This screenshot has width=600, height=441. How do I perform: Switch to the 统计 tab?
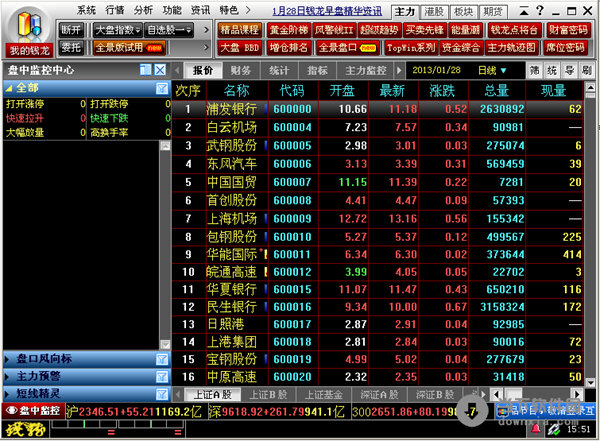(x=279, y=70)
